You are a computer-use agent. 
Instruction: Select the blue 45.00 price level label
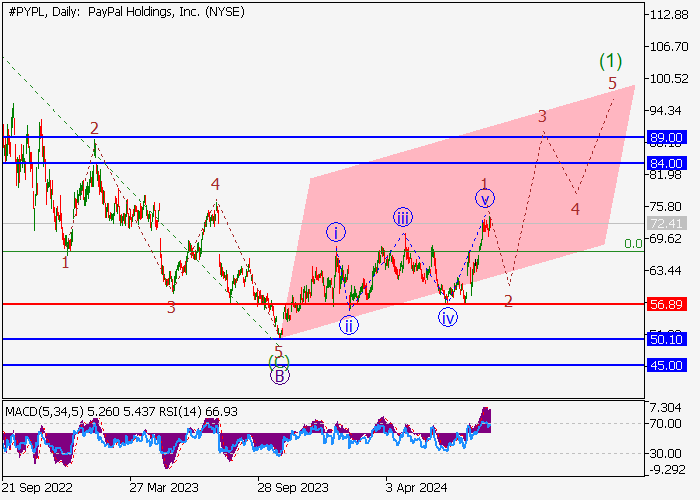tap(667, 366)
